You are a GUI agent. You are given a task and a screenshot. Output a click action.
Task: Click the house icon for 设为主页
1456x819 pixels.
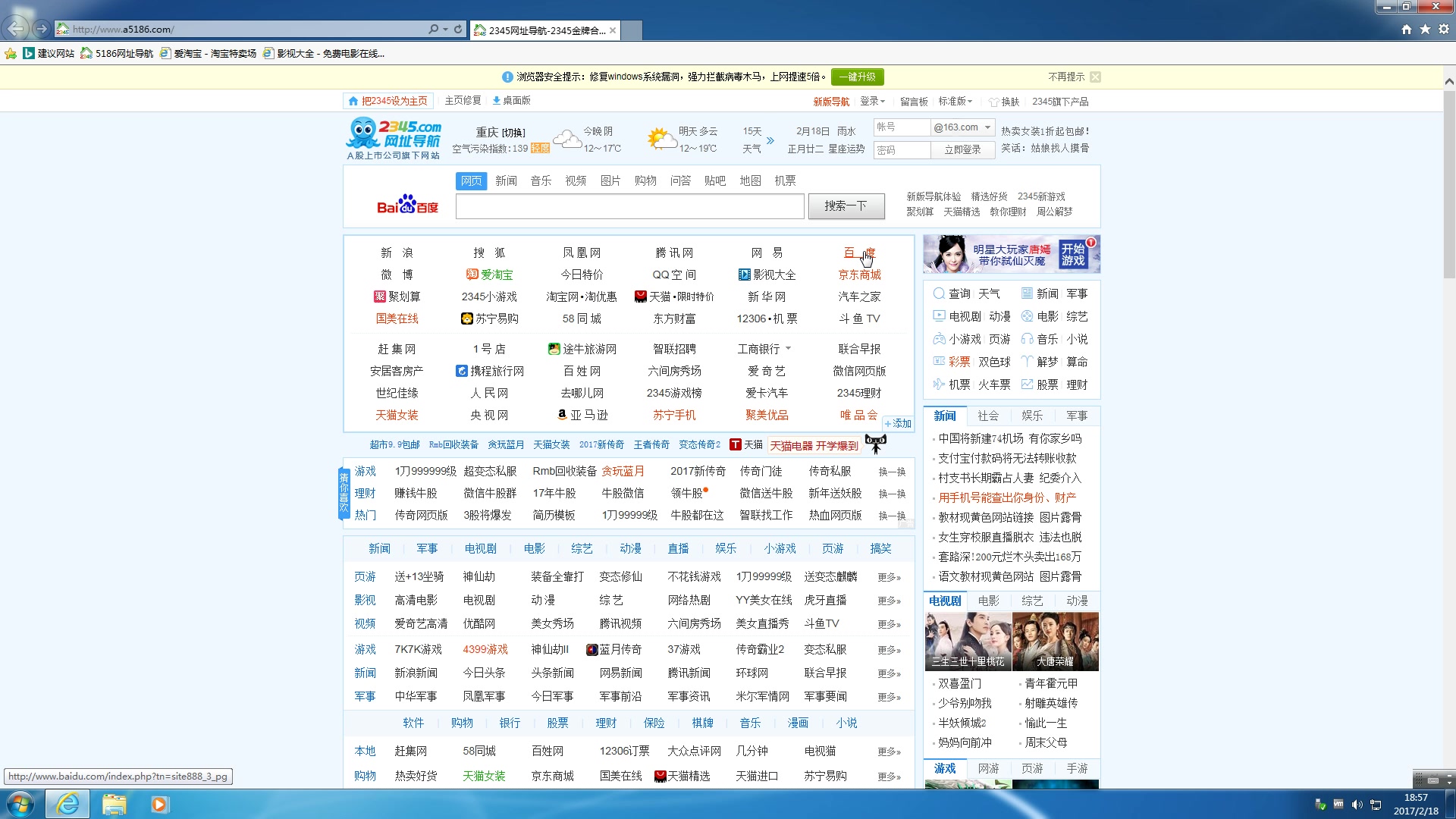353,101
